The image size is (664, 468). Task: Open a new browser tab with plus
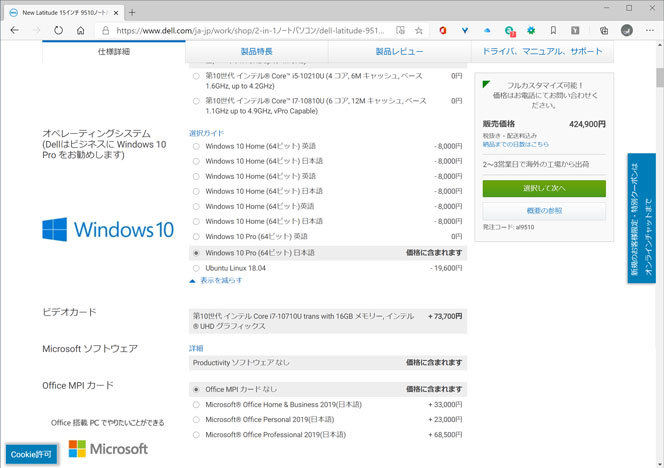point(132,13)
